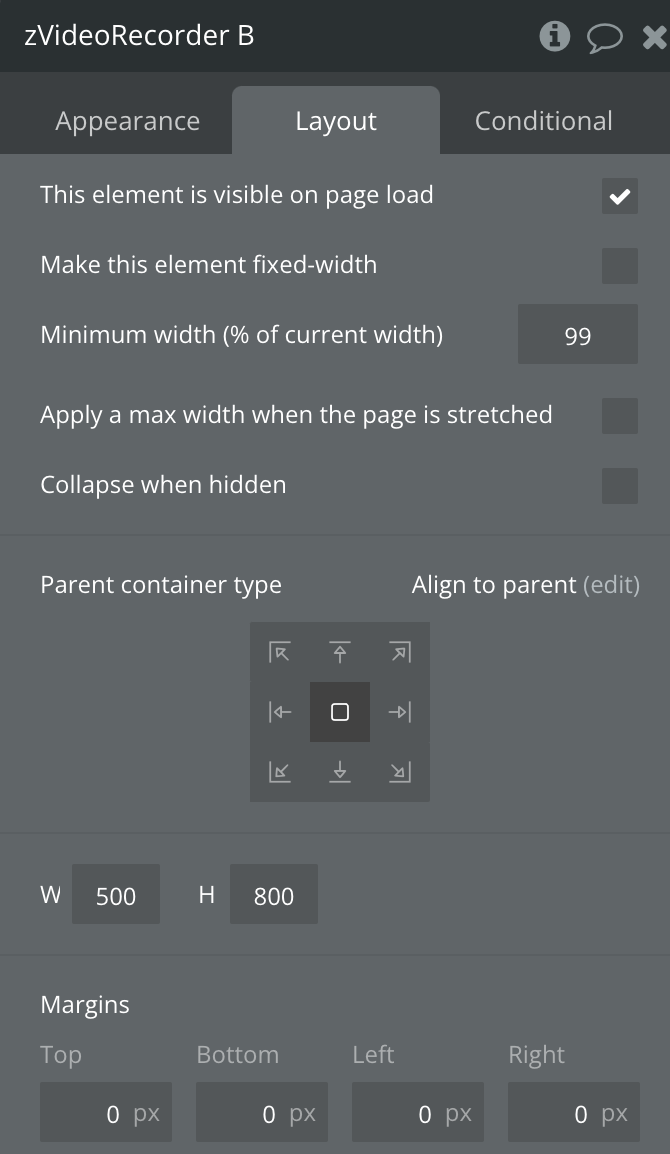
Task: Switch to the Appearance tab
Action: [x=127, y=121]
